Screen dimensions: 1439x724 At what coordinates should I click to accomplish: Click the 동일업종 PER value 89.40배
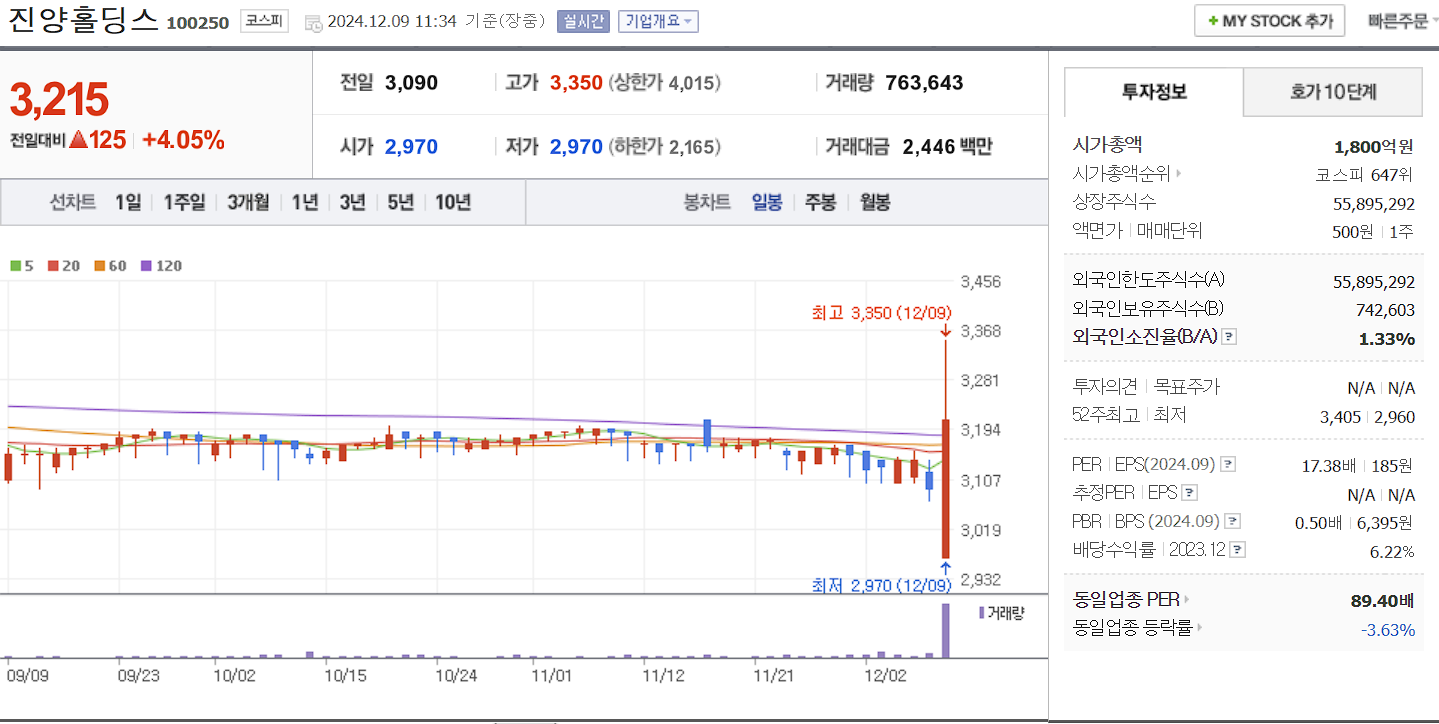pyautogui.click(x=1382, y=601)
